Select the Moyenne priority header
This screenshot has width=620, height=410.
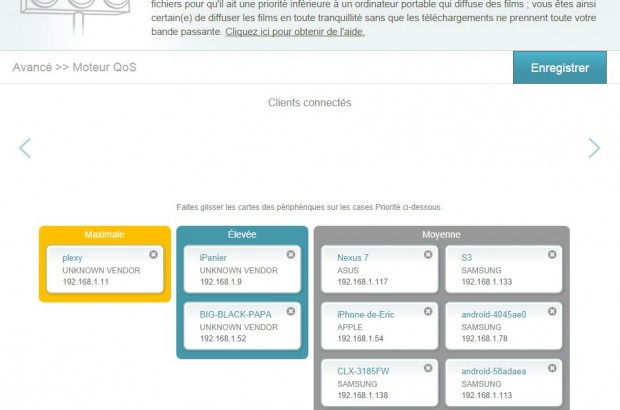tap(441, 234)
